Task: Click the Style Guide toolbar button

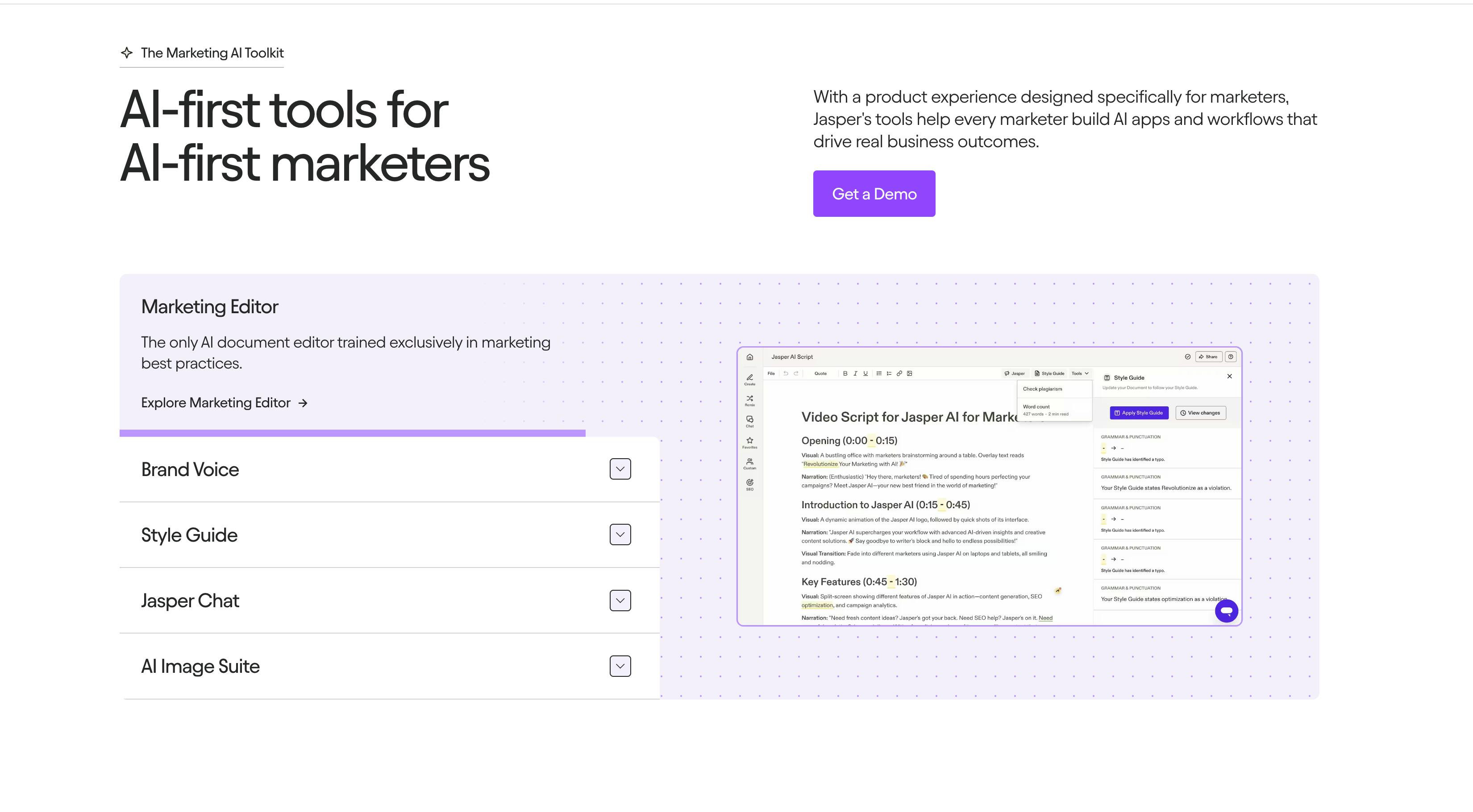Action: [1049, 374]
